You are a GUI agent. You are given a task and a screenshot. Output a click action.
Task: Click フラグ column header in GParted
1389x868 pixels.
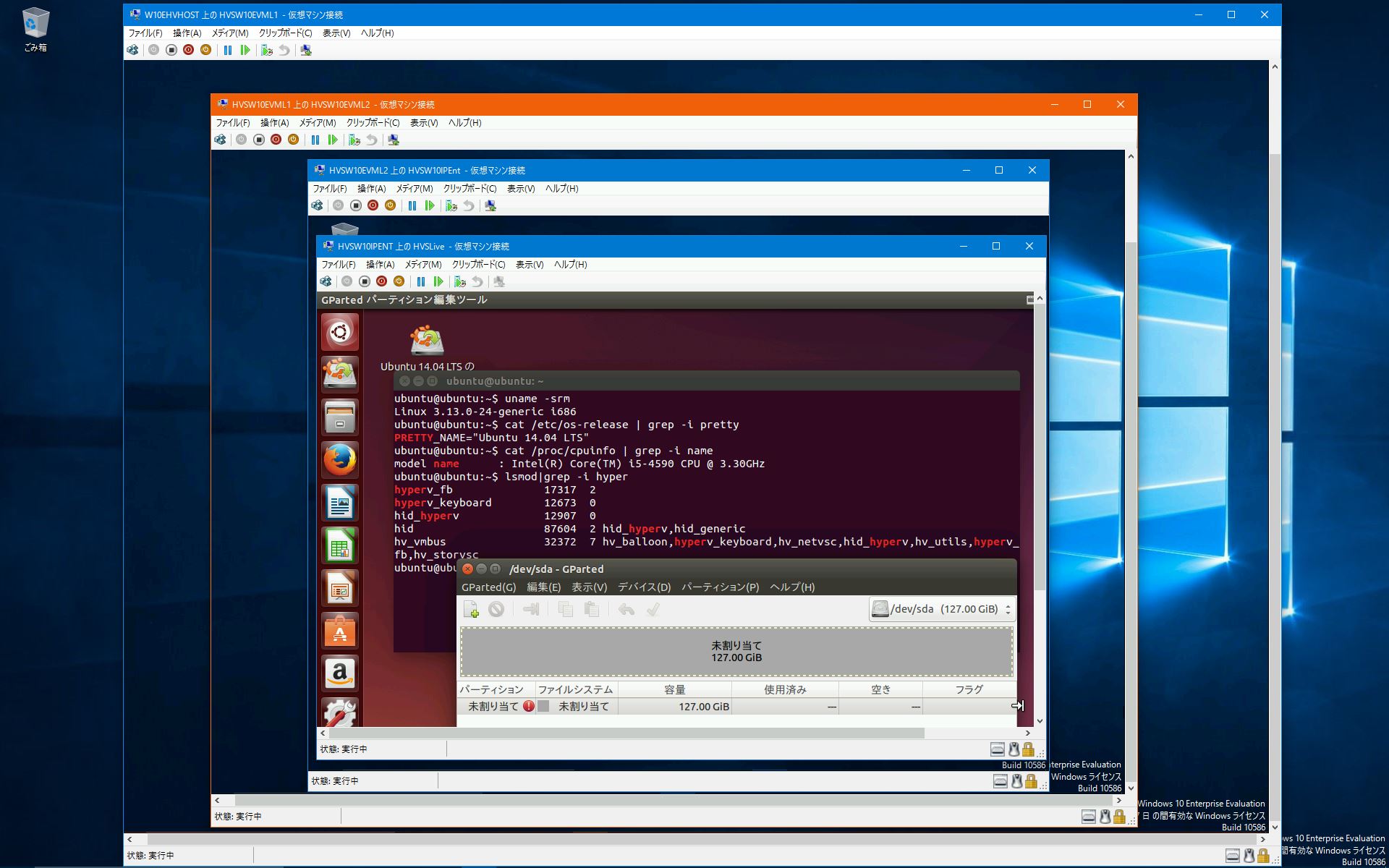(969, 689)
